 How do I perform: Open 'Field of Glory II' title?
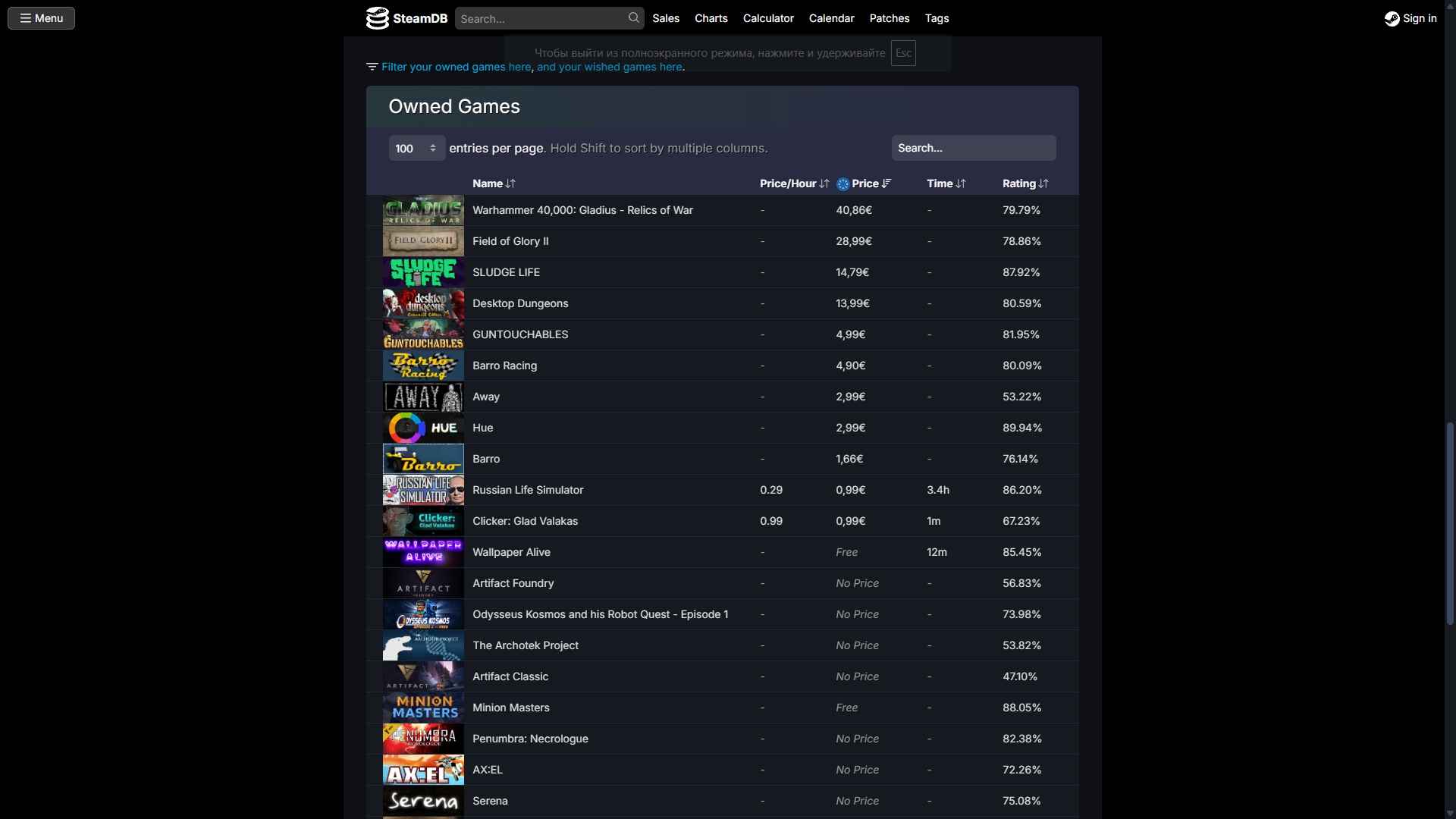click(510, 241)
